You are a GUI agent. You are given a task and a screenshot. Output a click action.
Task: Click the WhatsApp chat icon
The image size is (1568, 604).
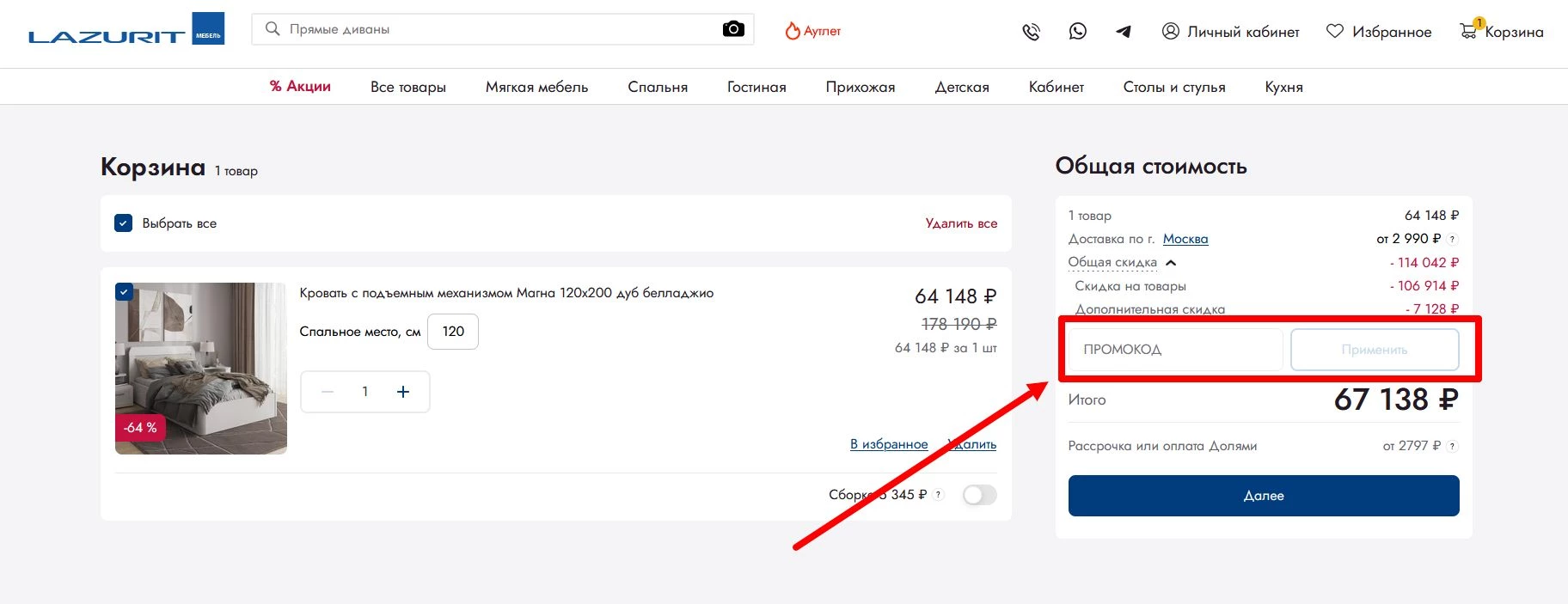tap(1077, 32)
